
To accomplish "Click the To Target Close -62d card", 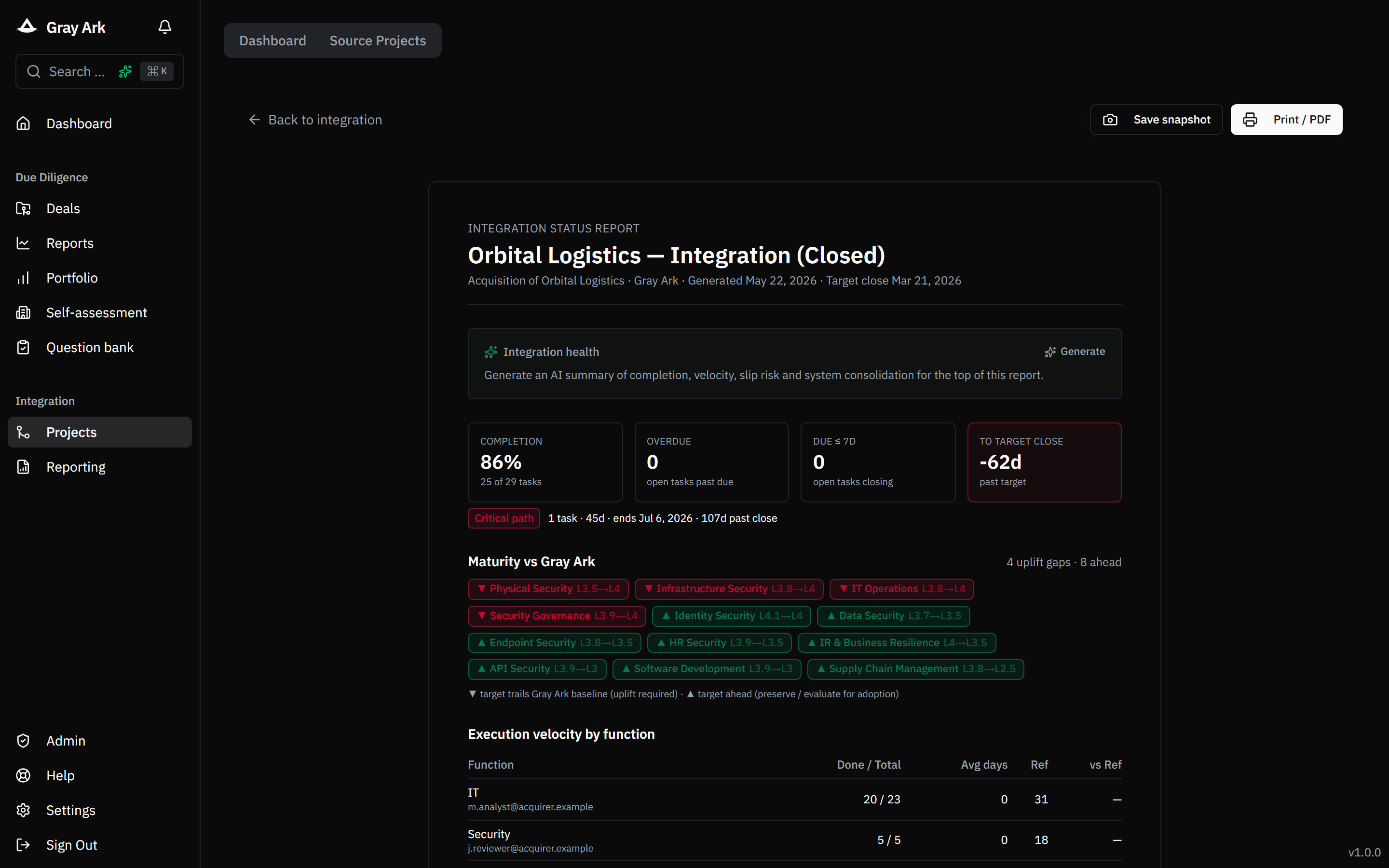I will click(1045, 462).
